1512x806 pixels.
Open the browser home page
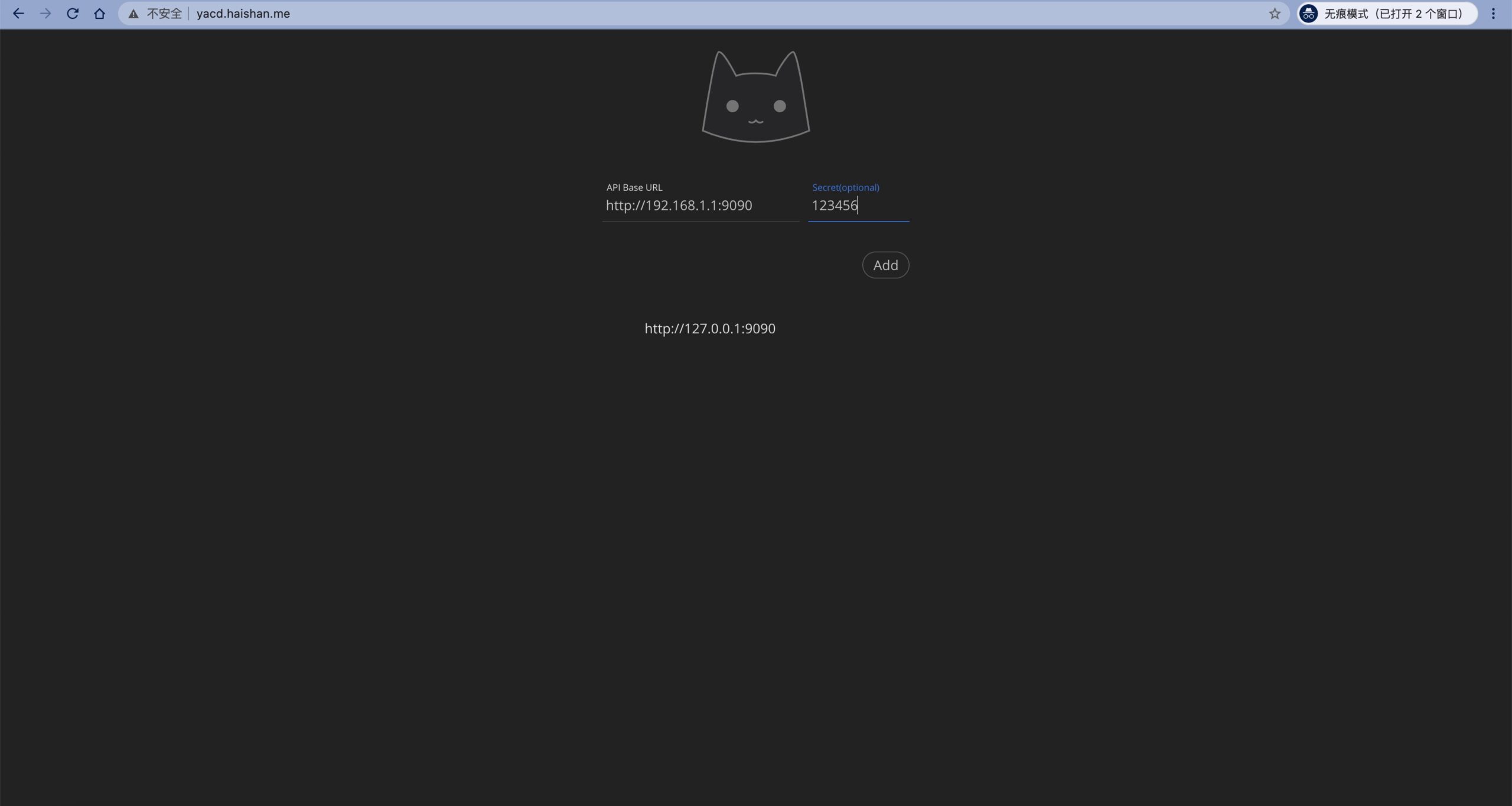(x=99, y=14)
